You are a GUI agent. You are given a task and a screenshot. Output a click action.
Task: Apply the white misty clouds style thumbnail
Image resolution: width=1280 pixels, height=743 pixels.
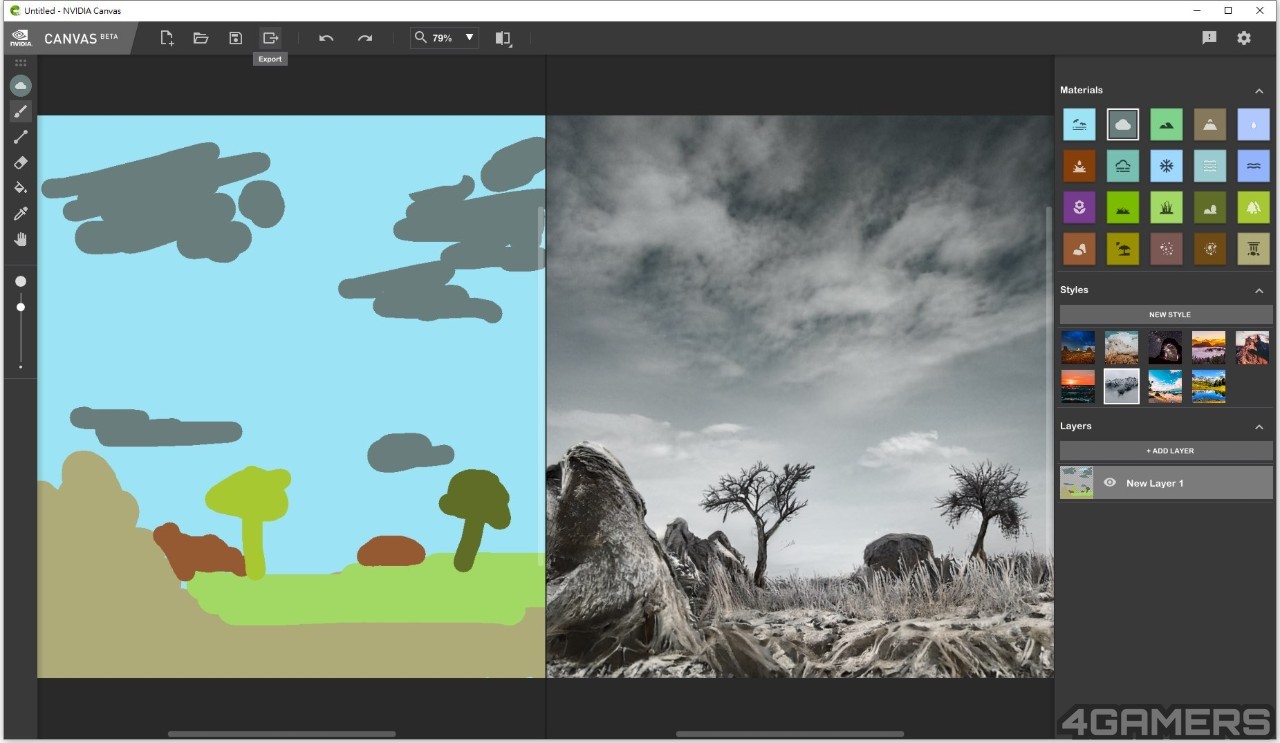(x=1121, y=347)
